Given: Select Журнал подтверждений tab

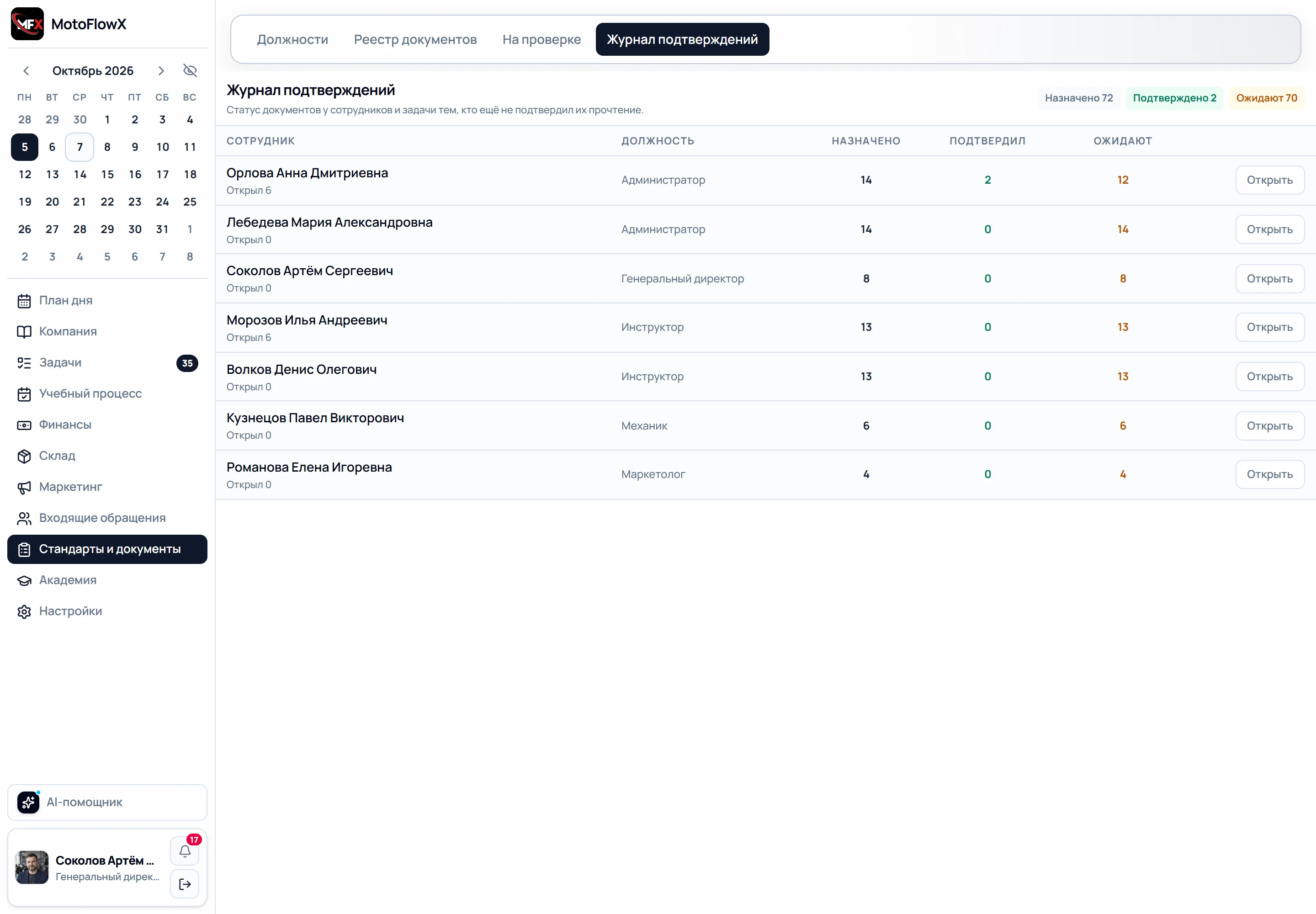Looking at the screenshot, I should click(682, 39).
